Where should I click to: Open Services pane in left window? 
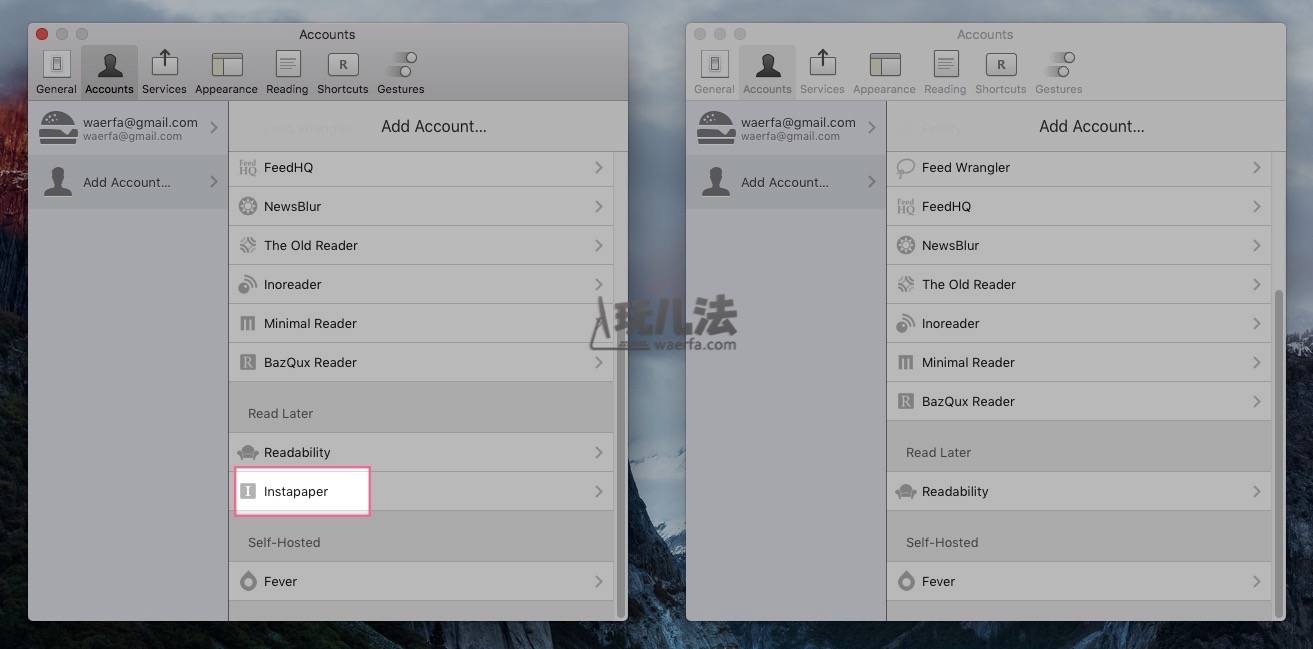click(x=164, y=72)
